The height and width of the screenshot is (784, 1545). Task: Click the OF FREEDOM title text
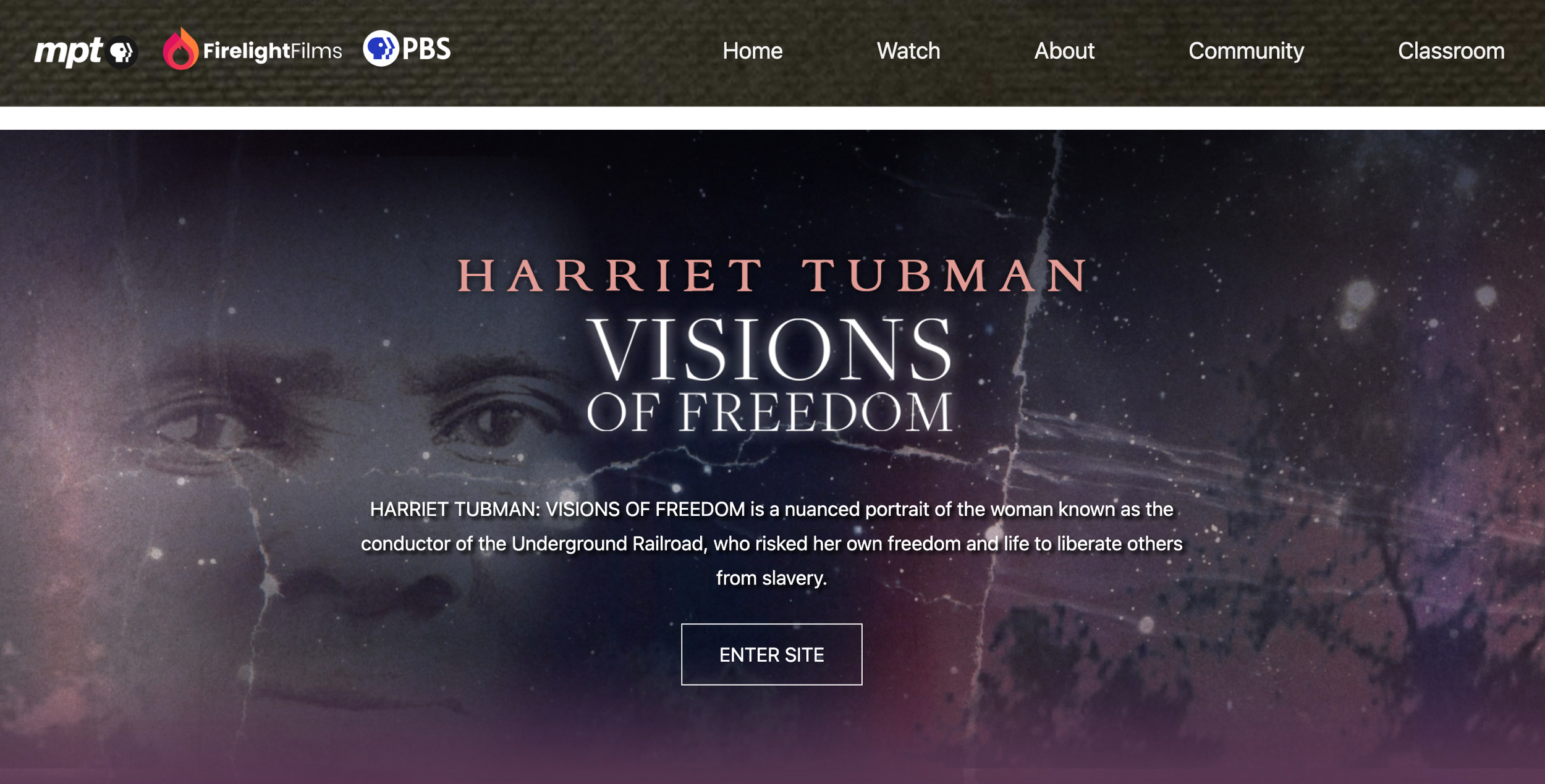(x=769, y=412)
